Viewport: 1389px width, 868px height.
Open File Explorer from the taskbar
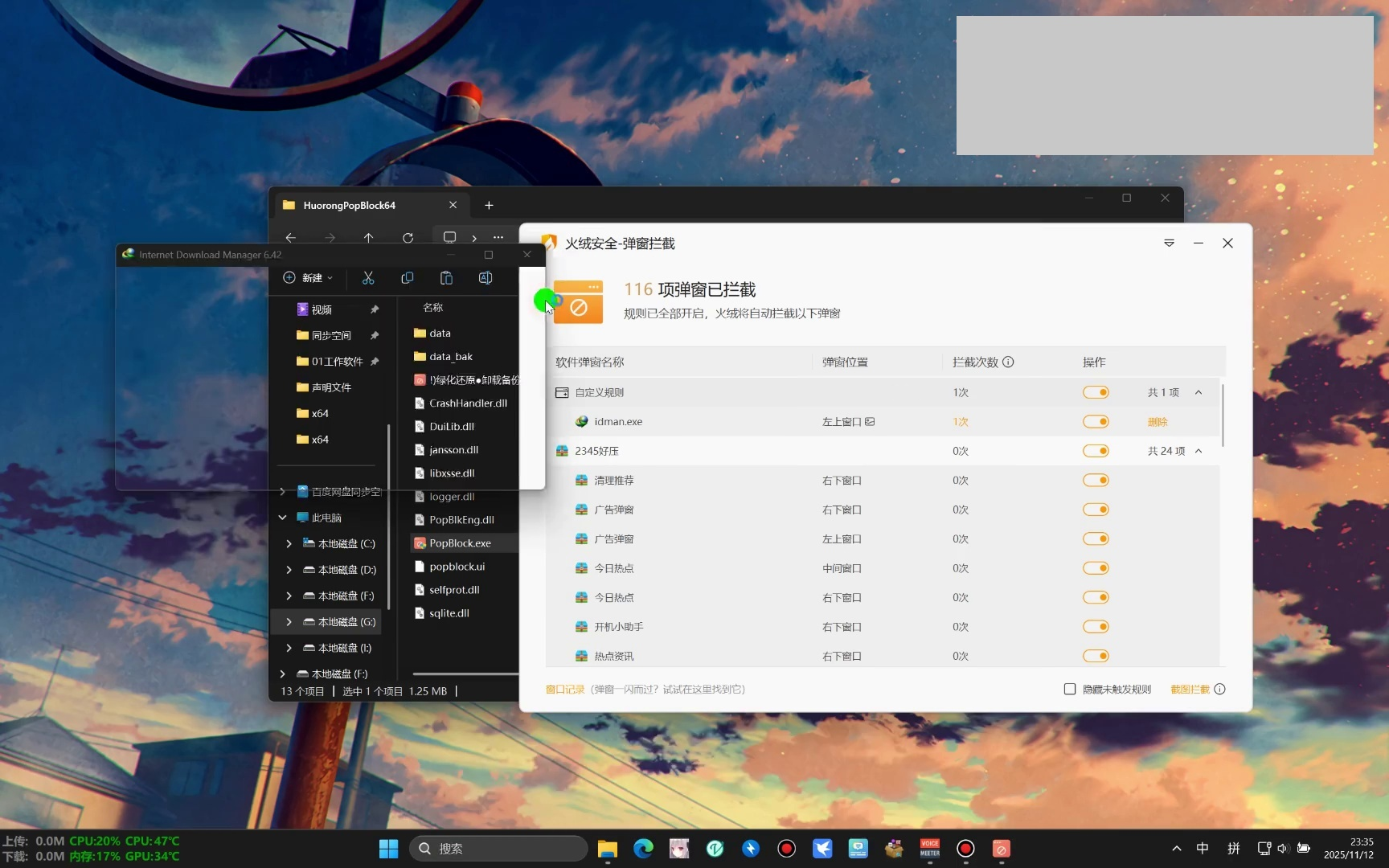click(x=607, y=849)
